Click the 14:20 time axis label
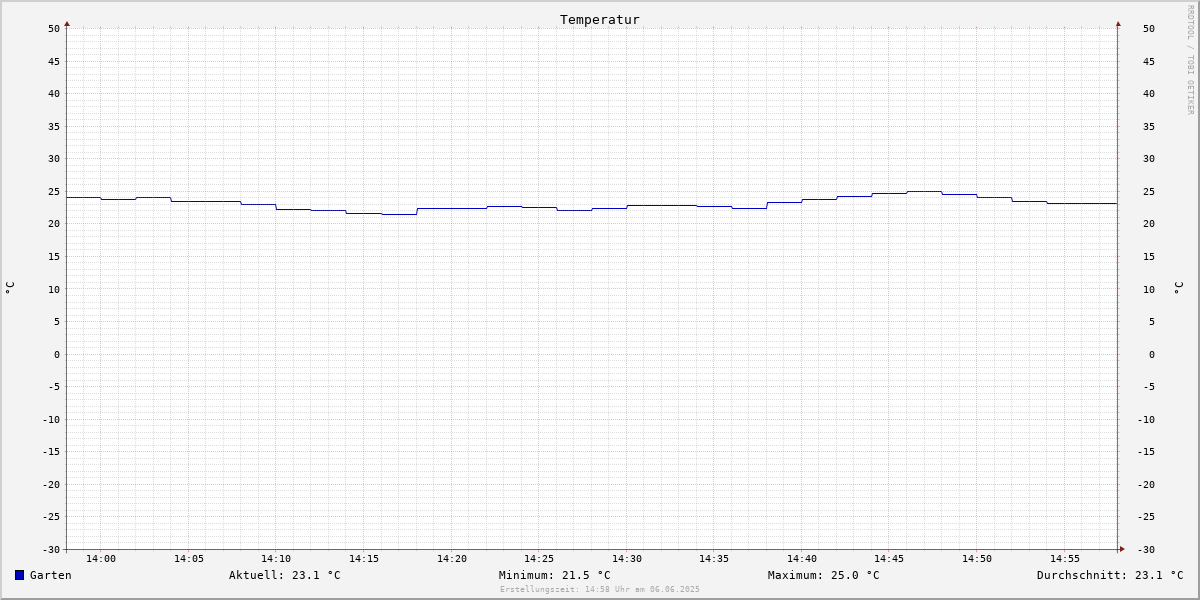This screenshot has height=600, width=1200. 452,558
